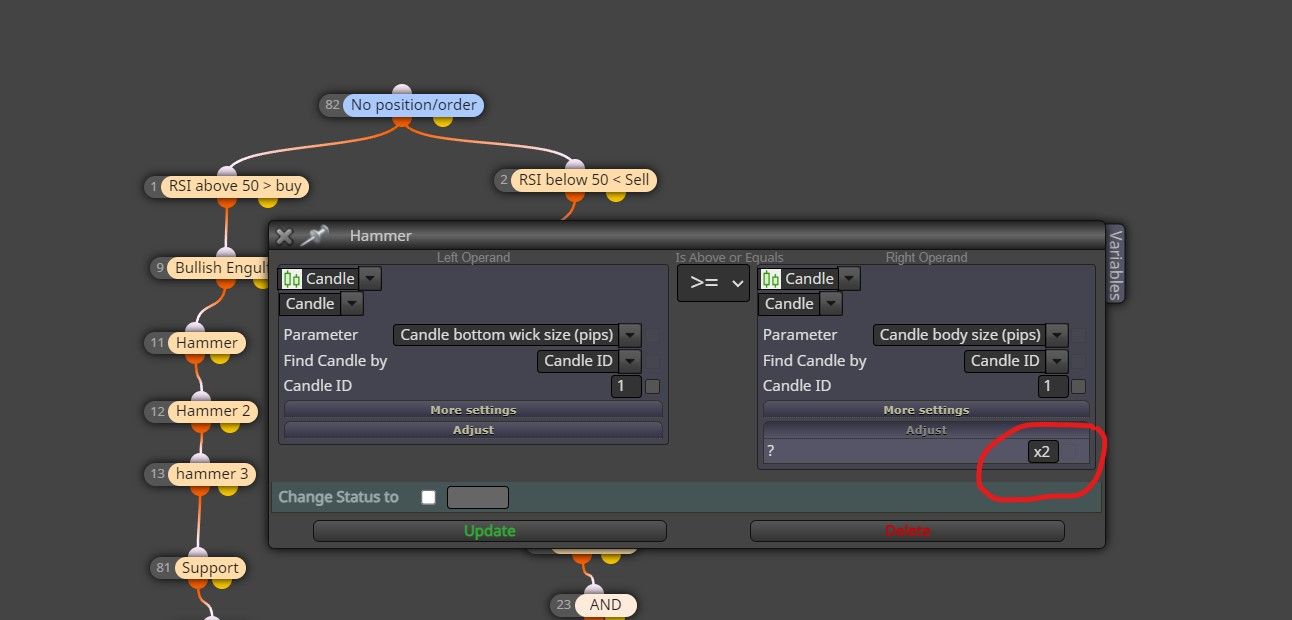Click orange output dot under Hammer block 11
Viewport: 1292px width, 620px height.
pos(195,358)
